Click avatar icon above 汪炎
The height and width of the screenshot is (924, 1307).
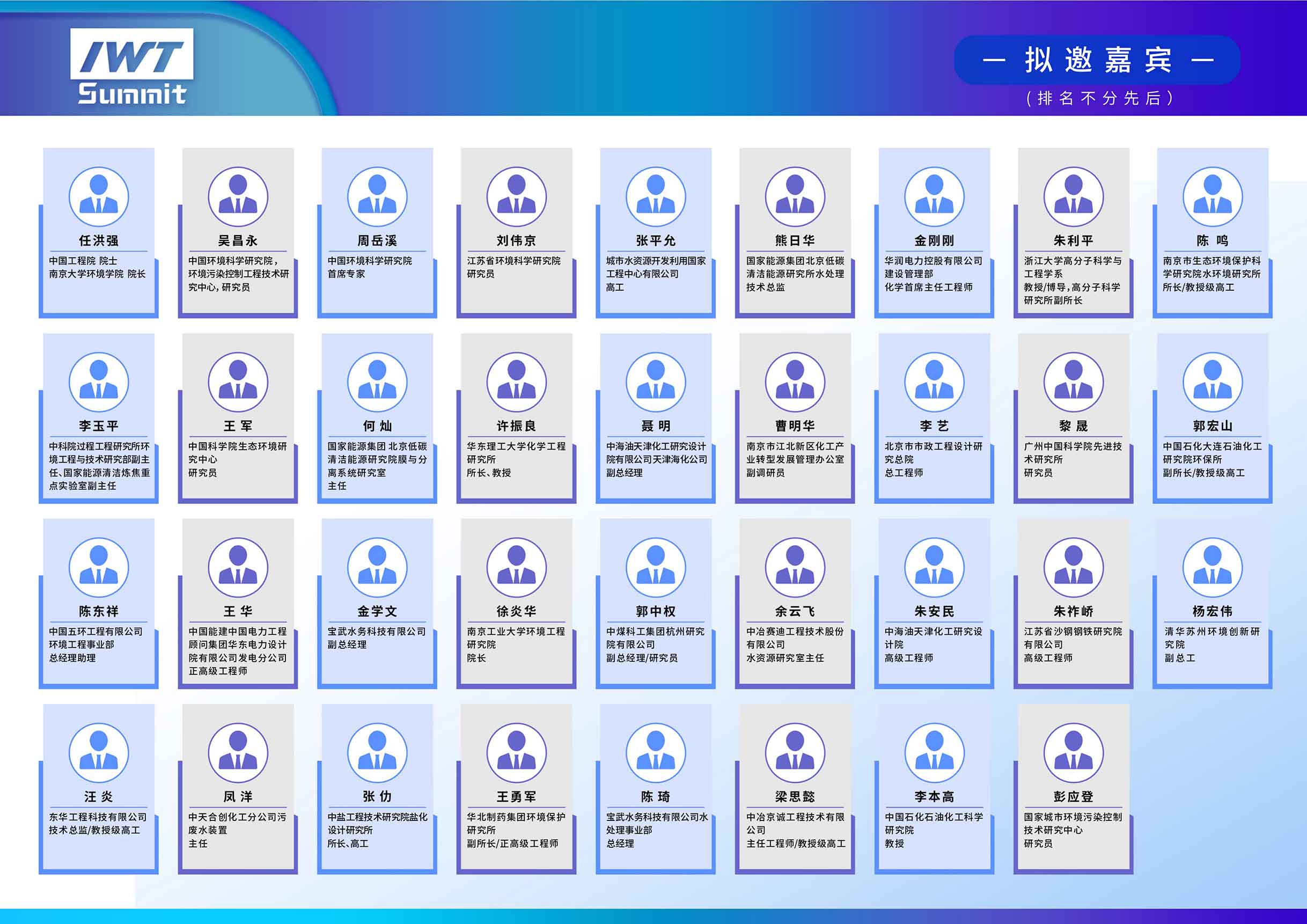tap(99, 753)
